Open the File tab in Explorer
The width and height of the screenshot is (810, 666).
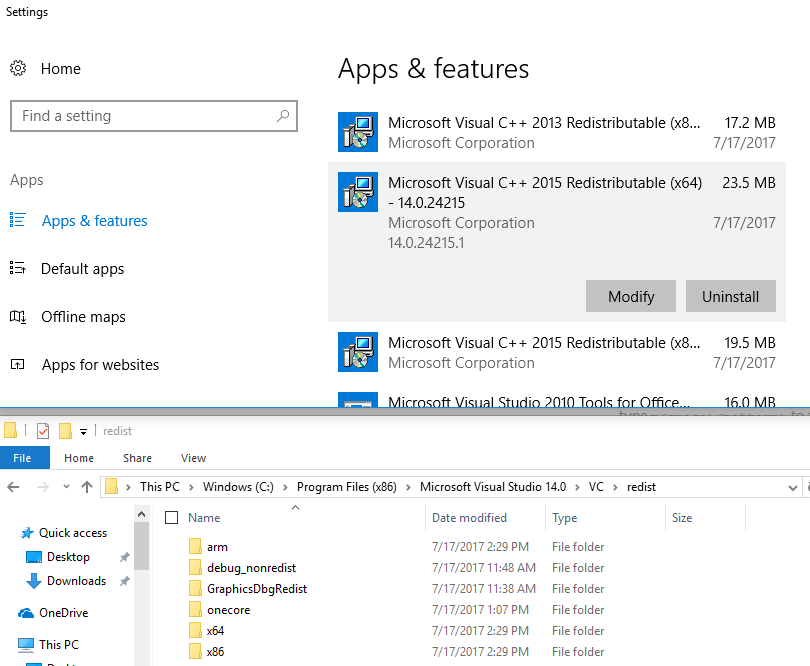pos(22,458)
